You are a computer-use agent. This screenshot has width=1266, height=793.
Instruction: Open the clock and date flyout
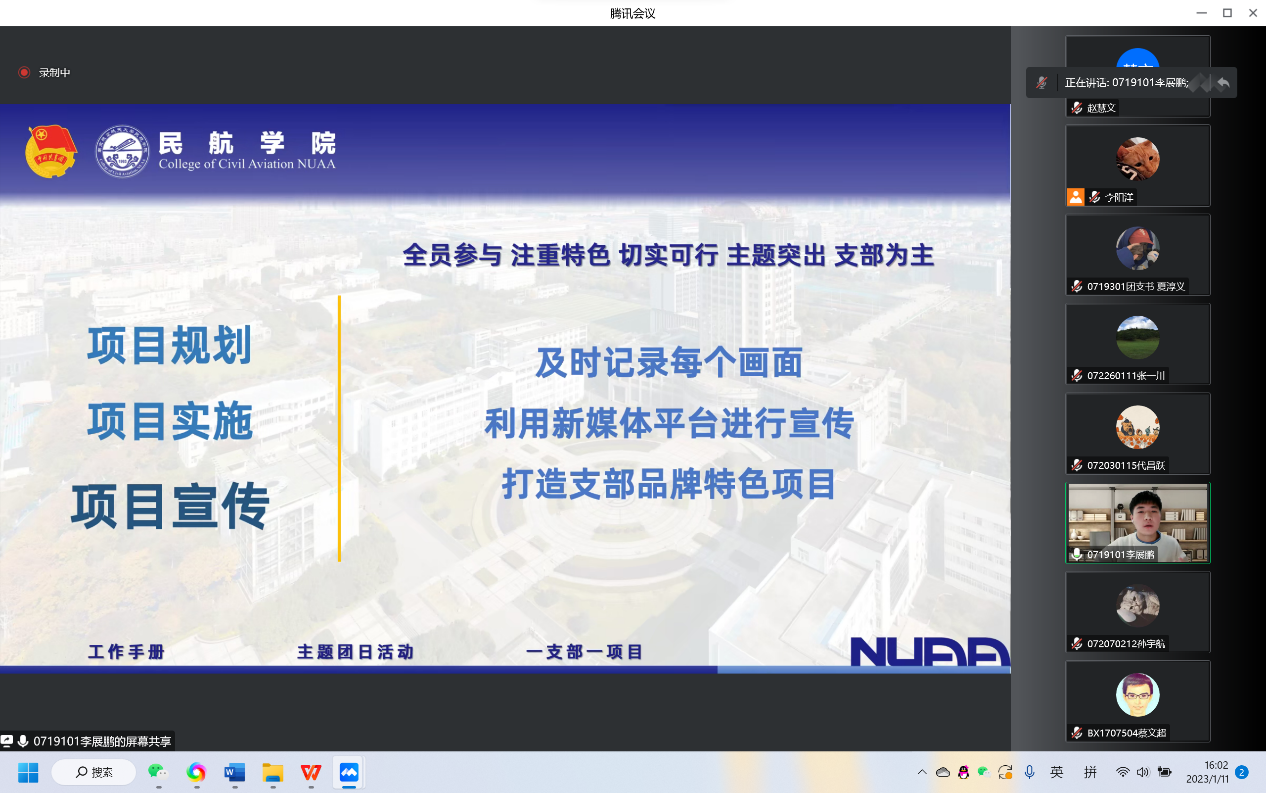click(x=1200, y=772)
